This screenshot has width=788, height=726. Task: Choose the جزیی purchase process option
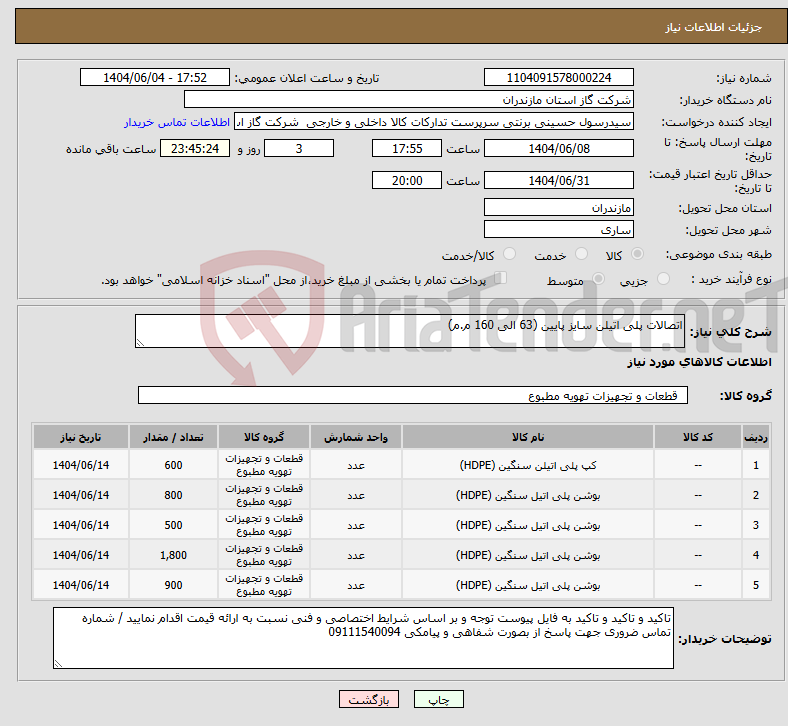click(663, 279)
